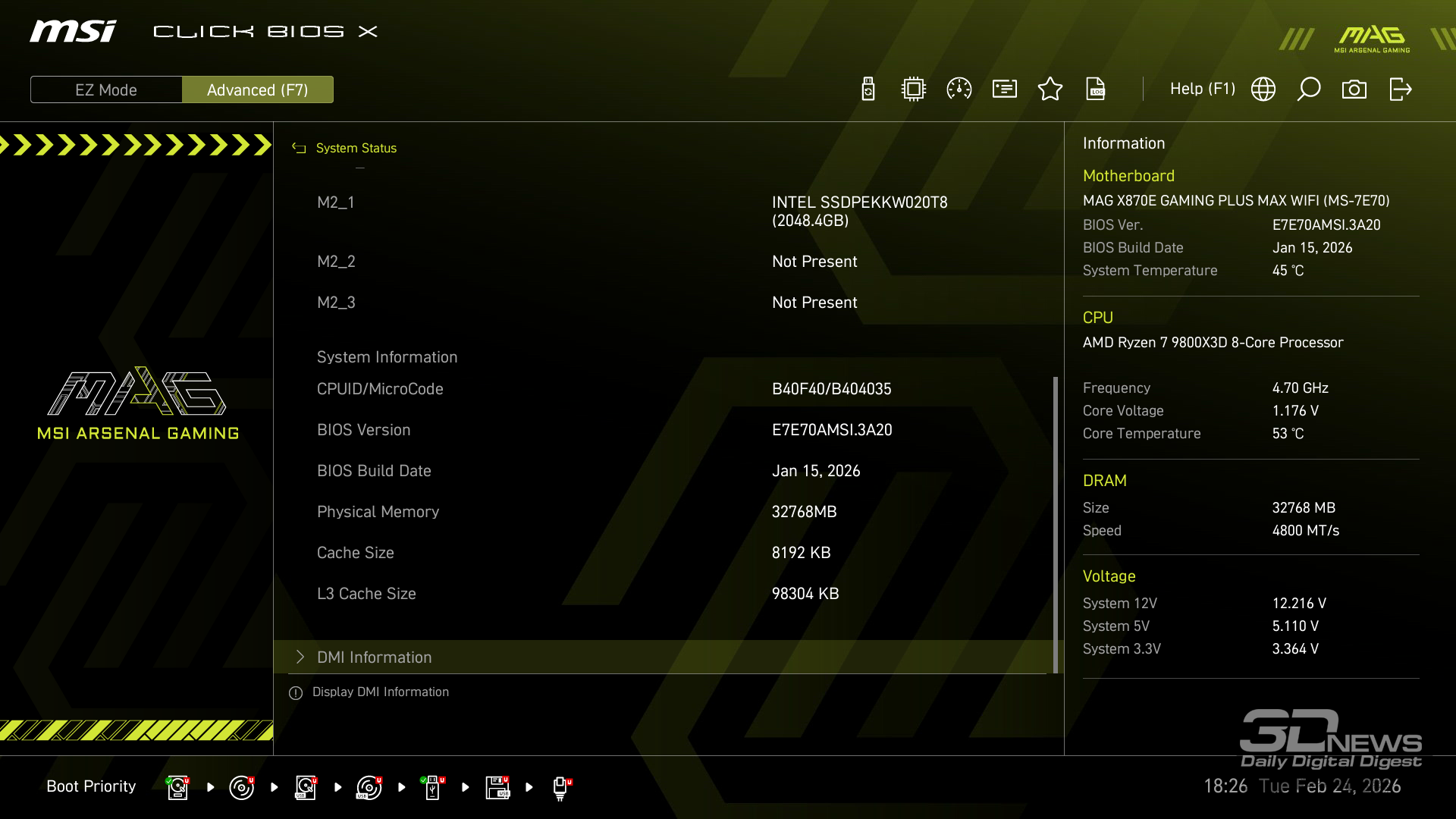Click the globe language icon
The width and height of the screenshot is (1456, 819).
[x=1263, y=89]
